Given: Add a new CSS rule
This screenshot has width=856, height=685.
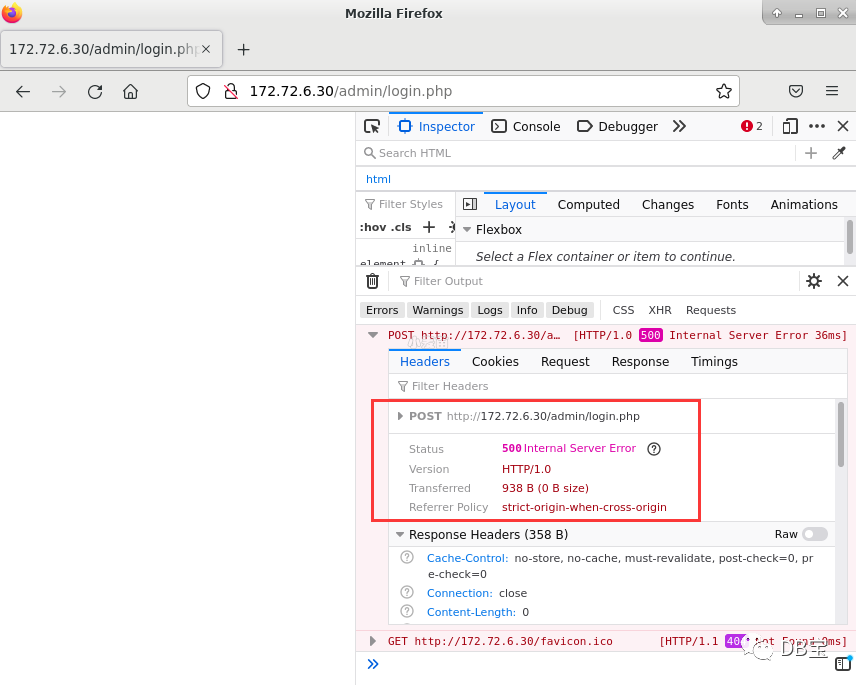Looking at the screenshot, I should coord(429,227).
